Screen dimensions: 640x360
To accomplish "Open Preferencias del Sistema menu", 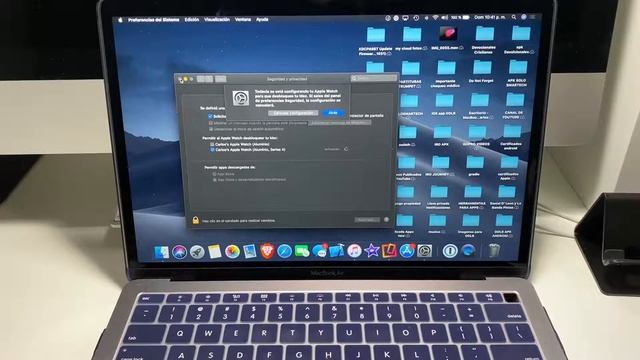I will [x=153, y=20].
